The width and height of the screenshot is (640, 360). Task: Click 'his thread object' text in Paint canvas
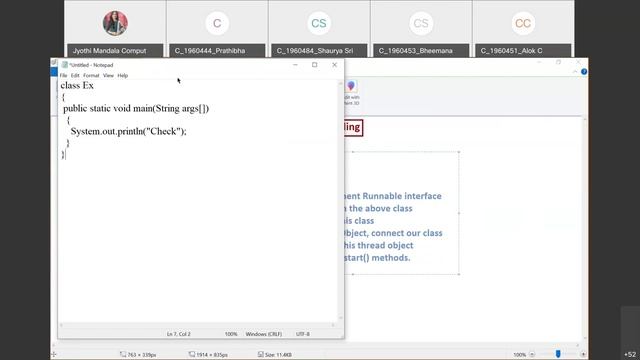[x=378, y=245]
